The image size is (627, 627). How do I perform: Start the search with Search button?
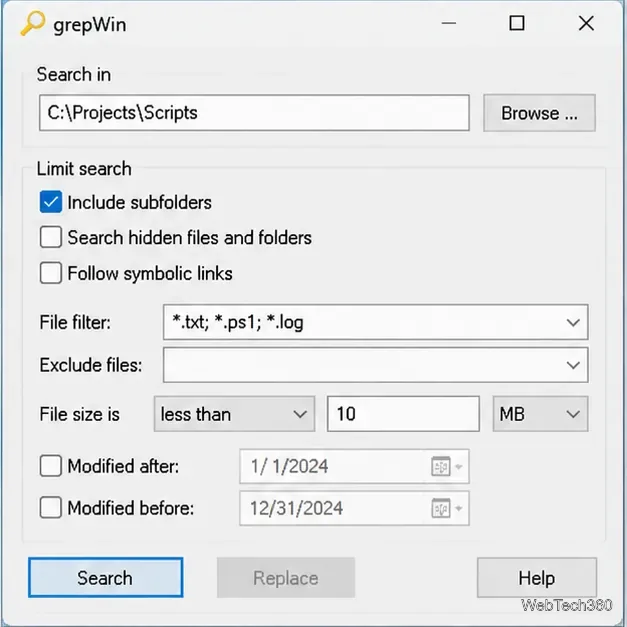[106, 578]
